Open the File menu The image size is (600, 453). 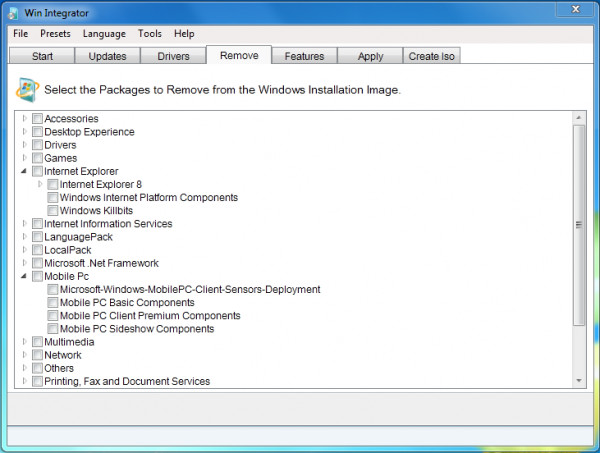[21, 34]
